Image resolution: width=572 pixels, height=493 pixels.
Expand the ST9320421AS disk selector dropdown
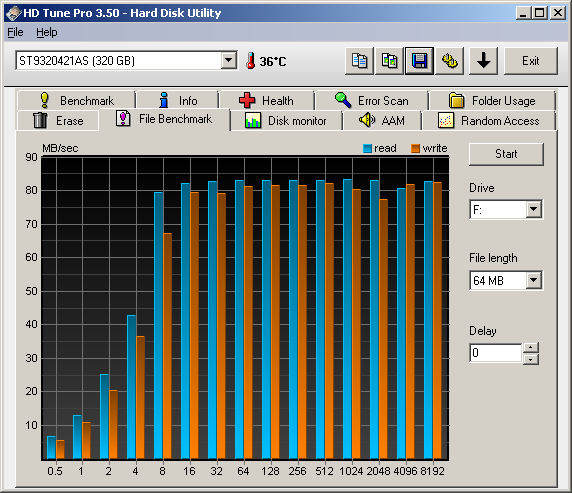(229, 60)
